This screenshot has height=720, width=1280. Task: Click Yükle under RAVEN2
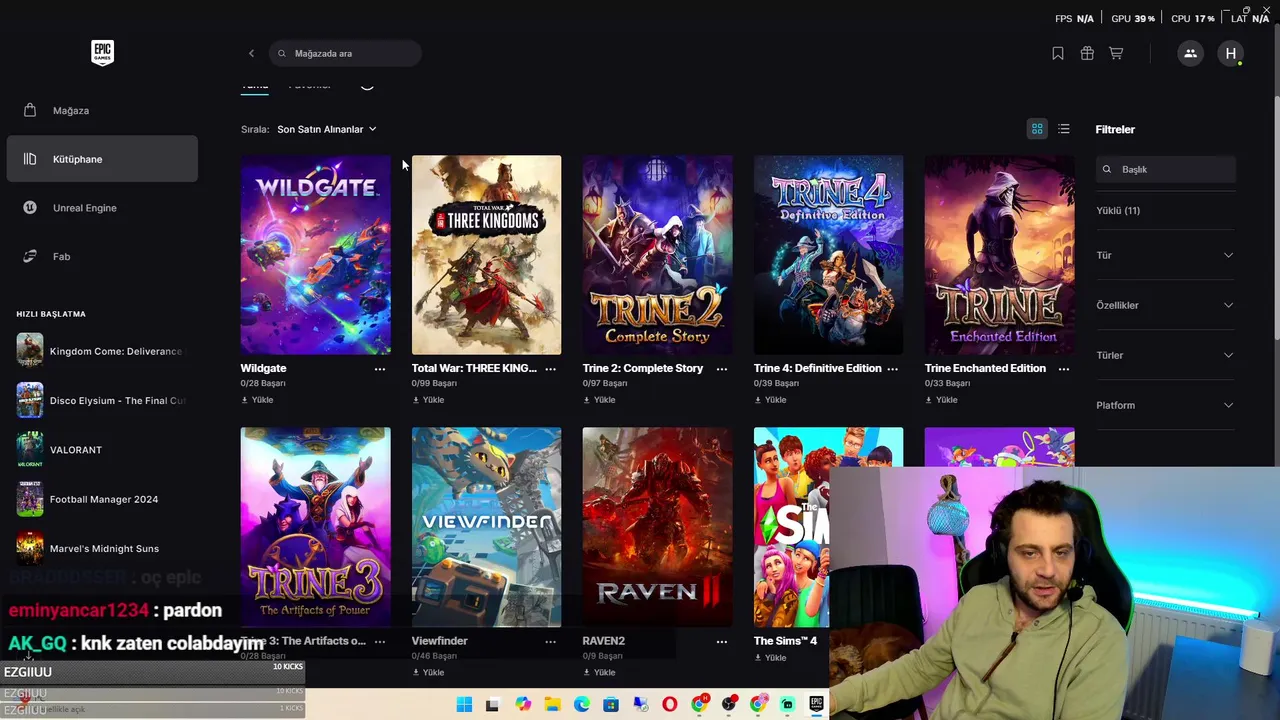[599, 673]
